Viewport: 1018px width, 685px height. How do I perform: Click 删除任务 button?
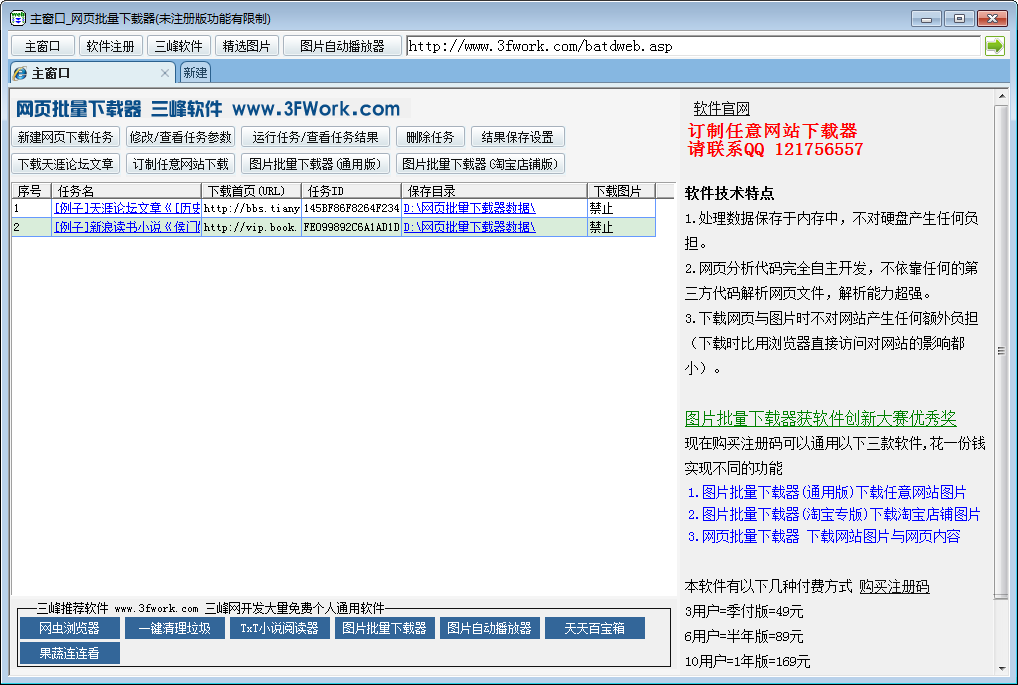click(430, 137)
